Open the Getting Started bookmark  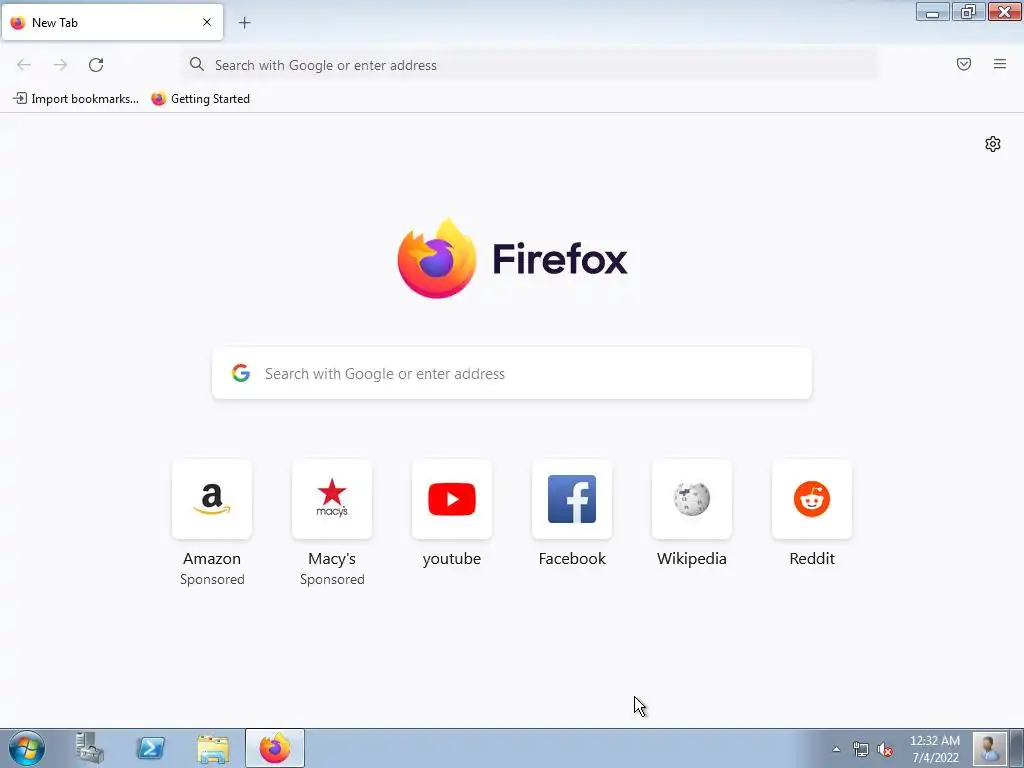tap(200, 99)
